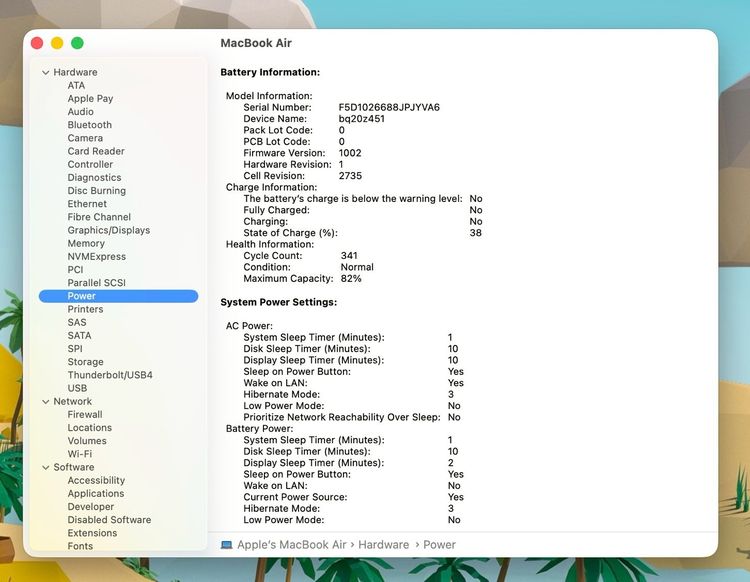Collapse the Software section chevron

(x=45, y=468)
